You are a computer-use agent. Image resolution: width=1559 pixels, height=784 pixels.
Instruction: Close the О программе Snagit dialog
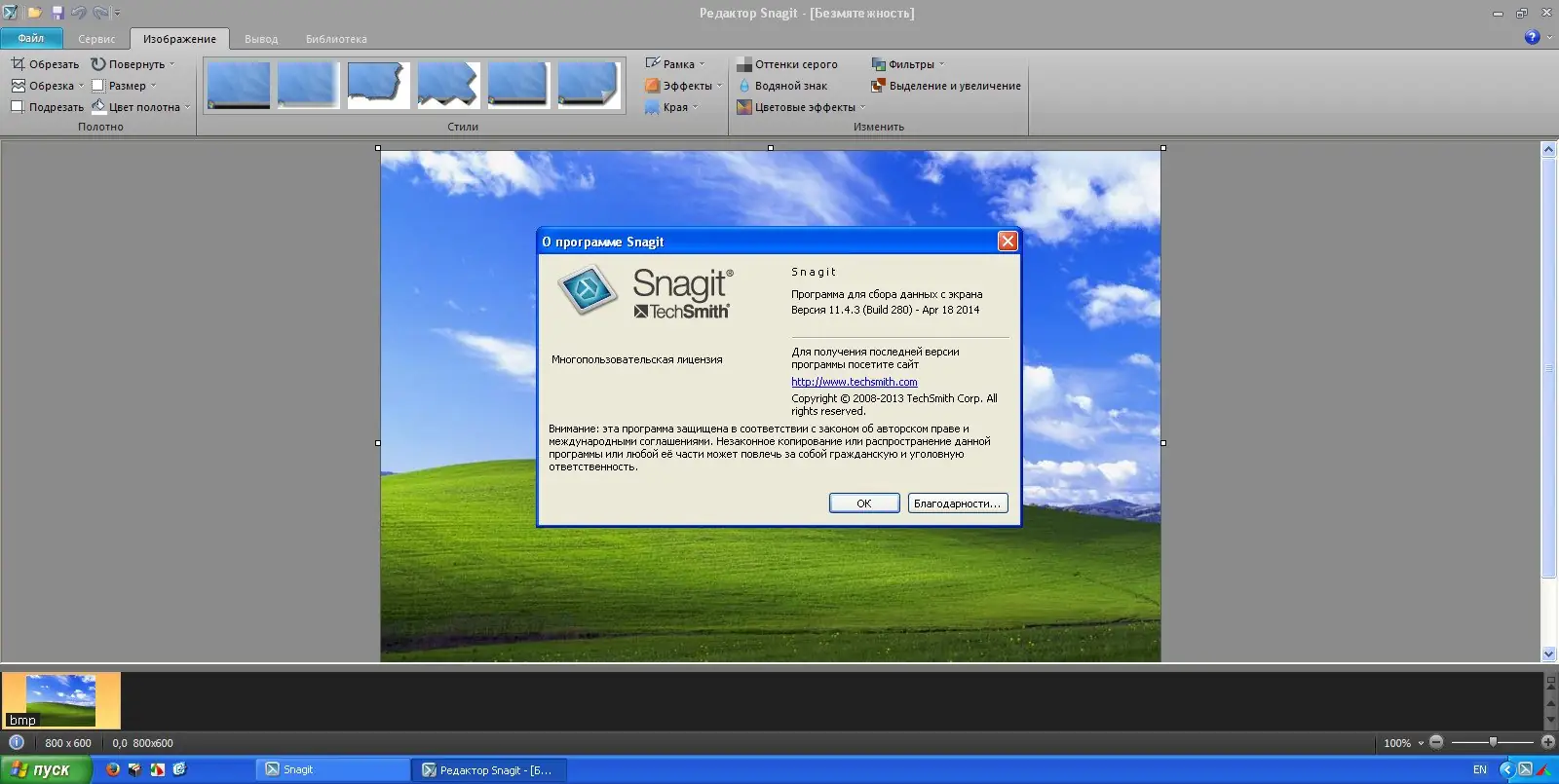(x=1008, y=242)
